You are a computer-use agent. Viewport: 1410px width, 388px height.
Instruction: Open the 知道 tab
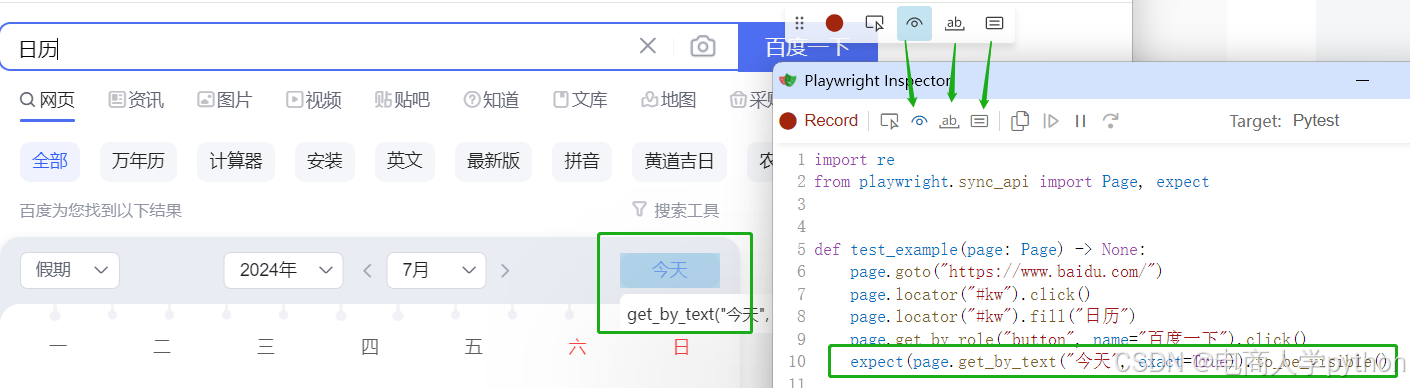[x=491, y=100]
